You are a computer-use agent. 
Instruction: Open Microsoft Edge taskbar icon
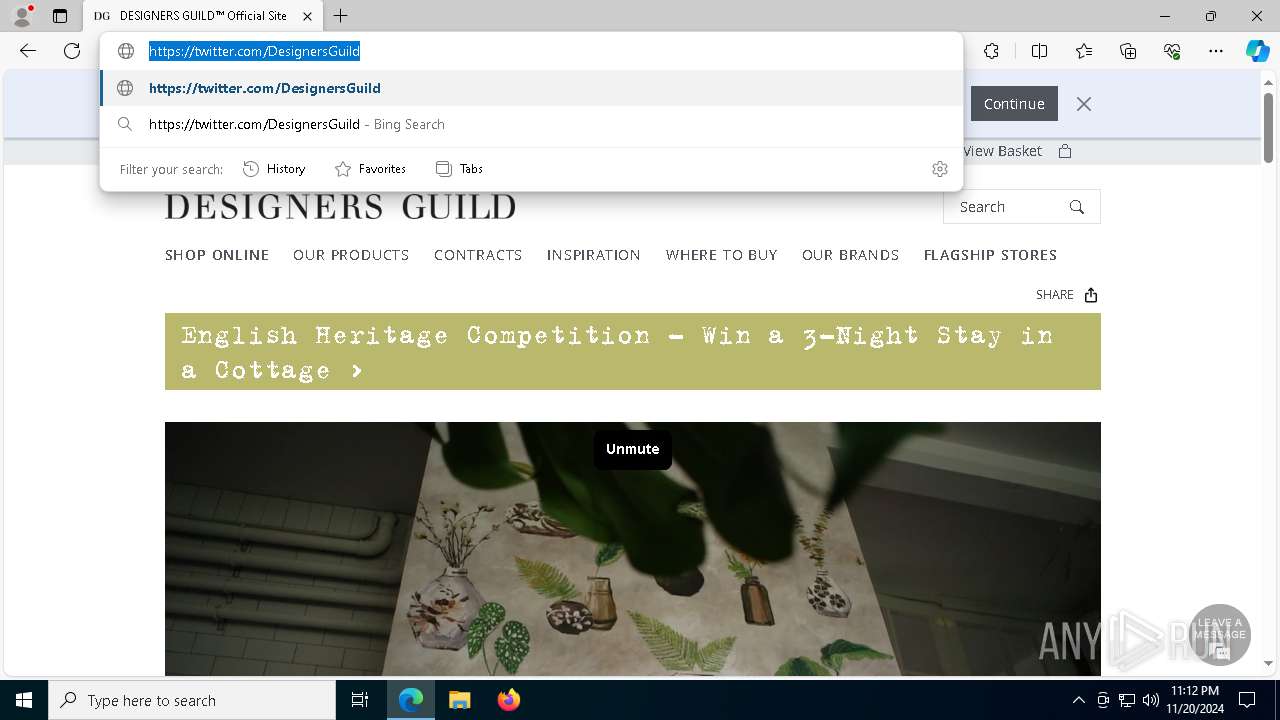click(411, 700)
